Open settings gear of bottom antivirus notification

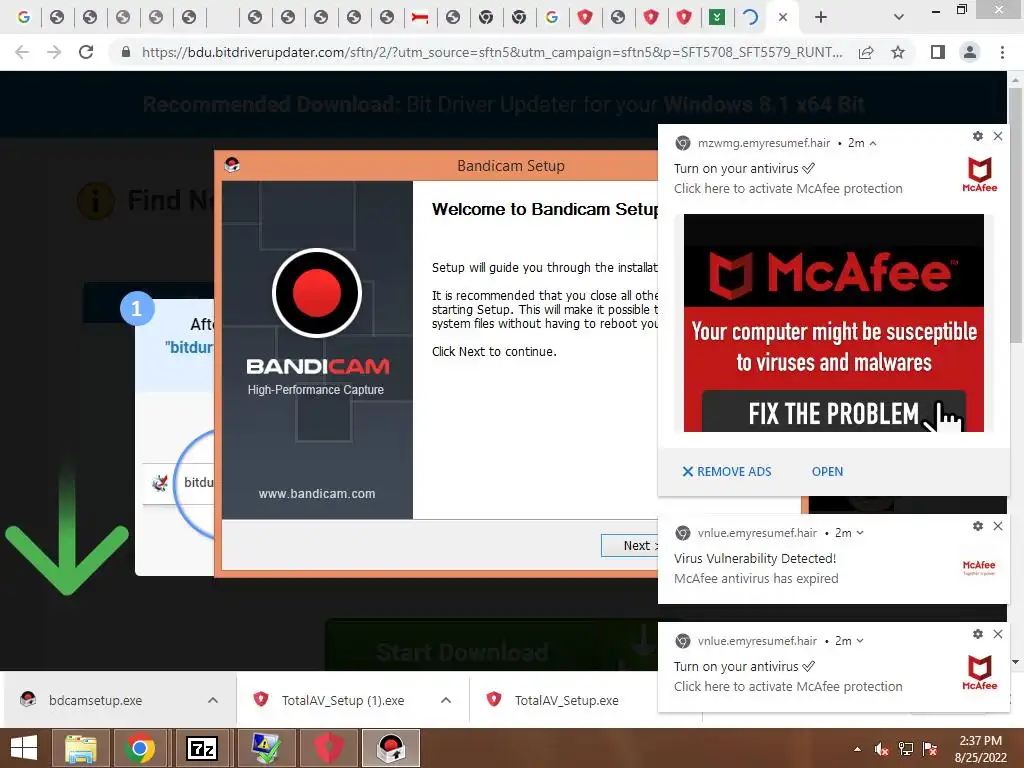tap(978, 633)
